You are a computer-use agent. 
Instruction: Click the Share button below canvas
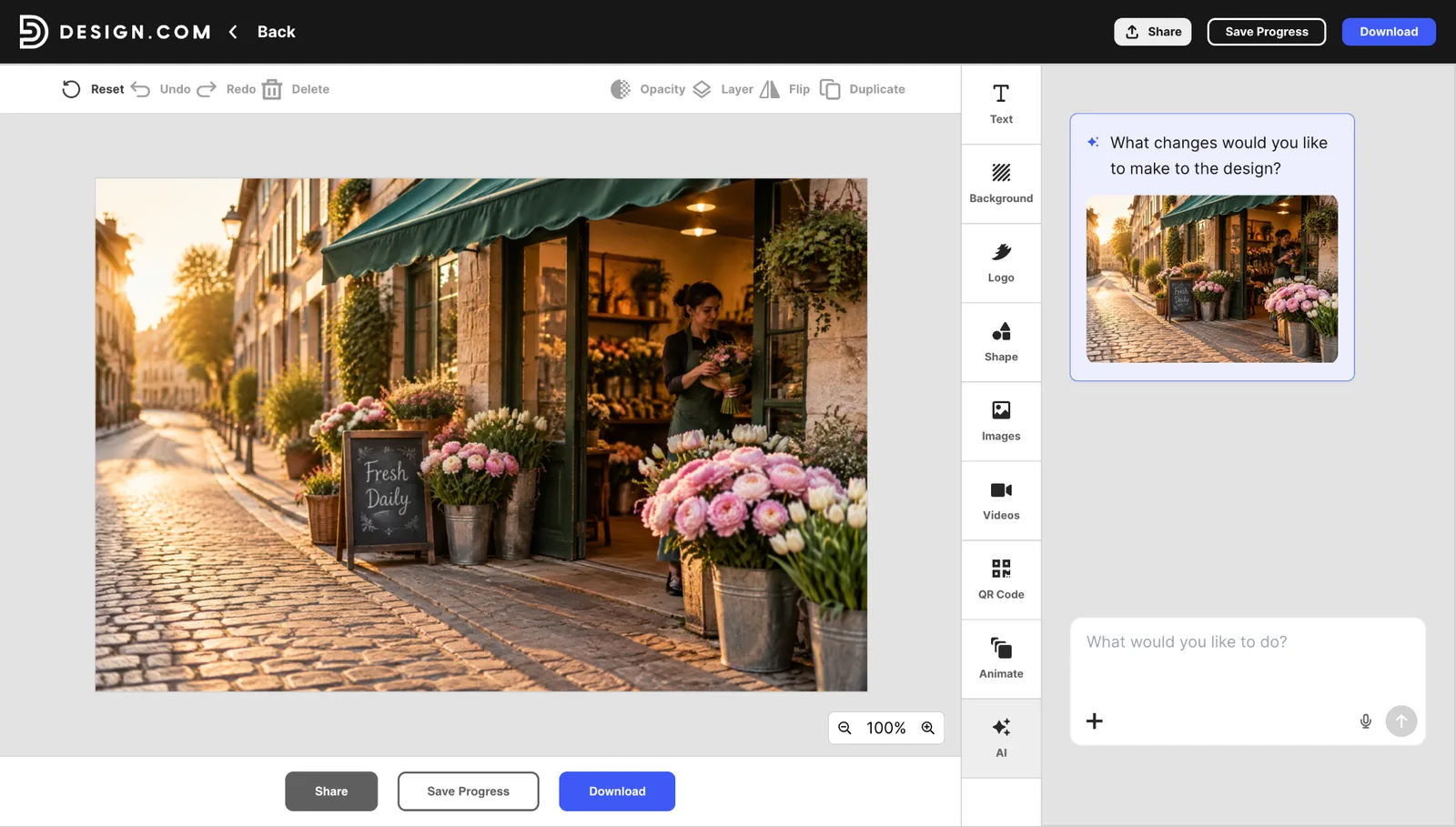click(331, 792)
